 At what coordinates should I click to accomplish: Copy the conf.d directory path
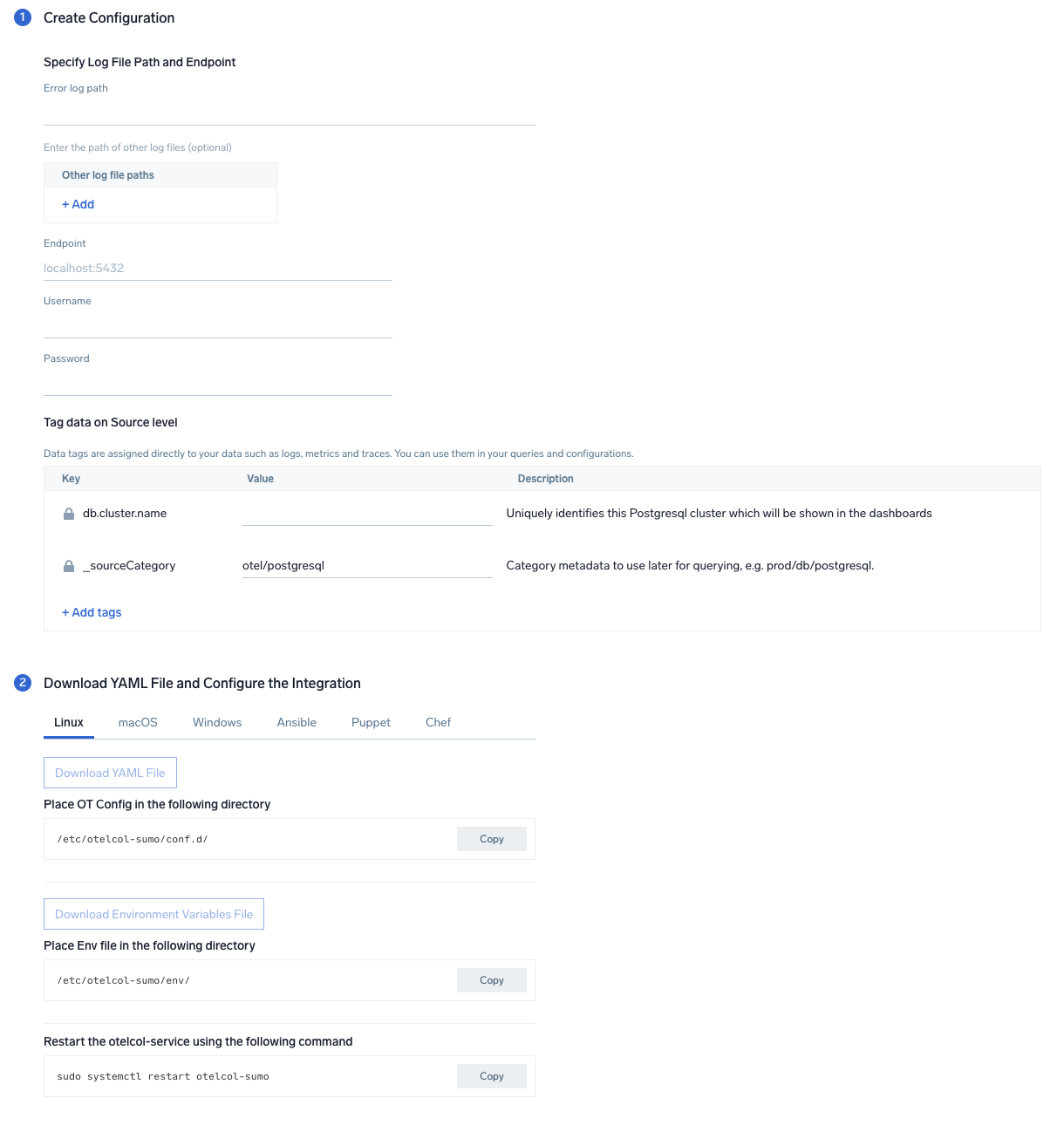click(492, 839)
